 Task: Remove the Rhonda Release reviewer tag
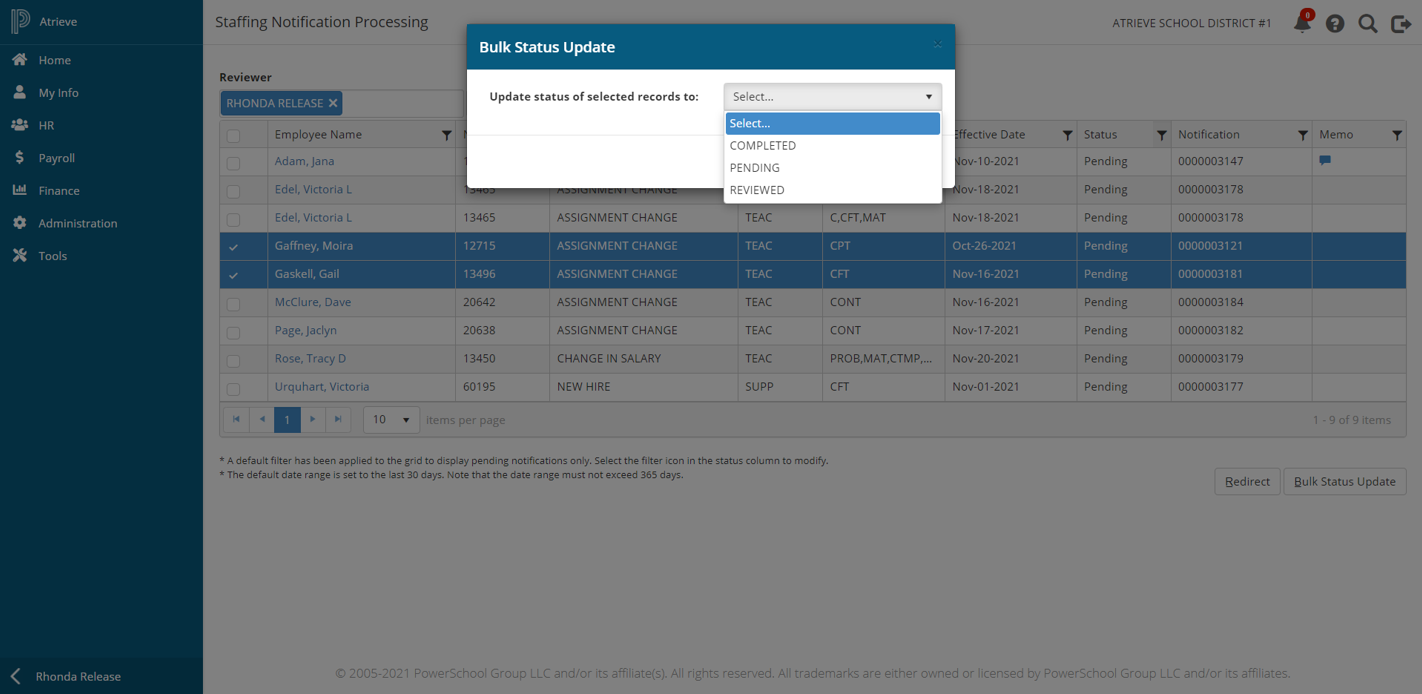[333, 103]
